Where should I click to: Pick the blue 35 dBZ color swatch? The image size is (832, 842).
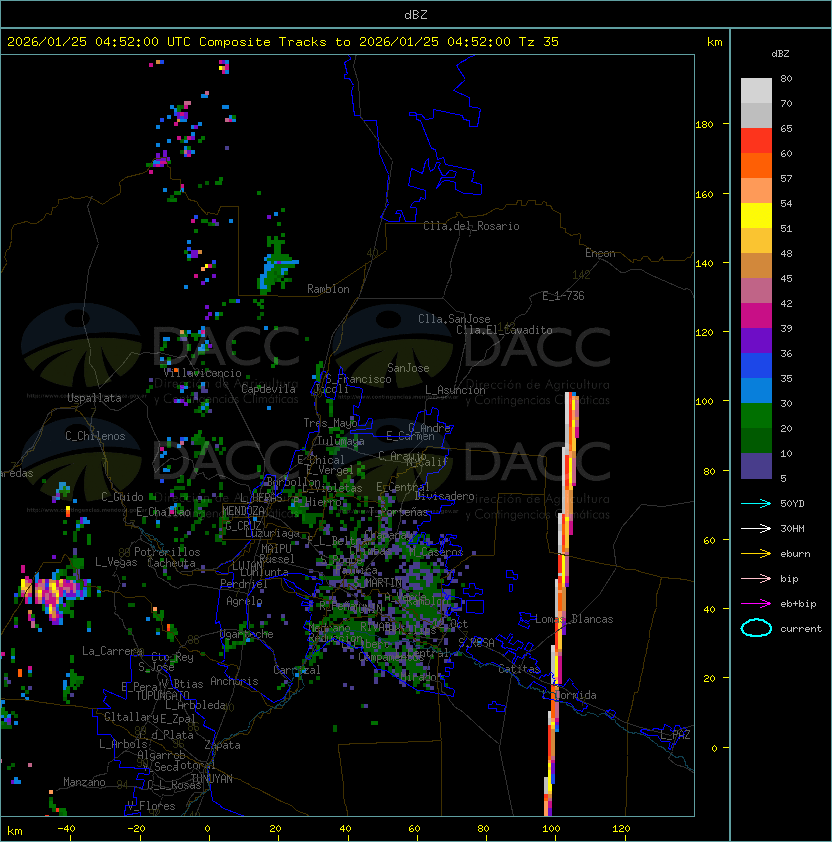pos(756,365)
